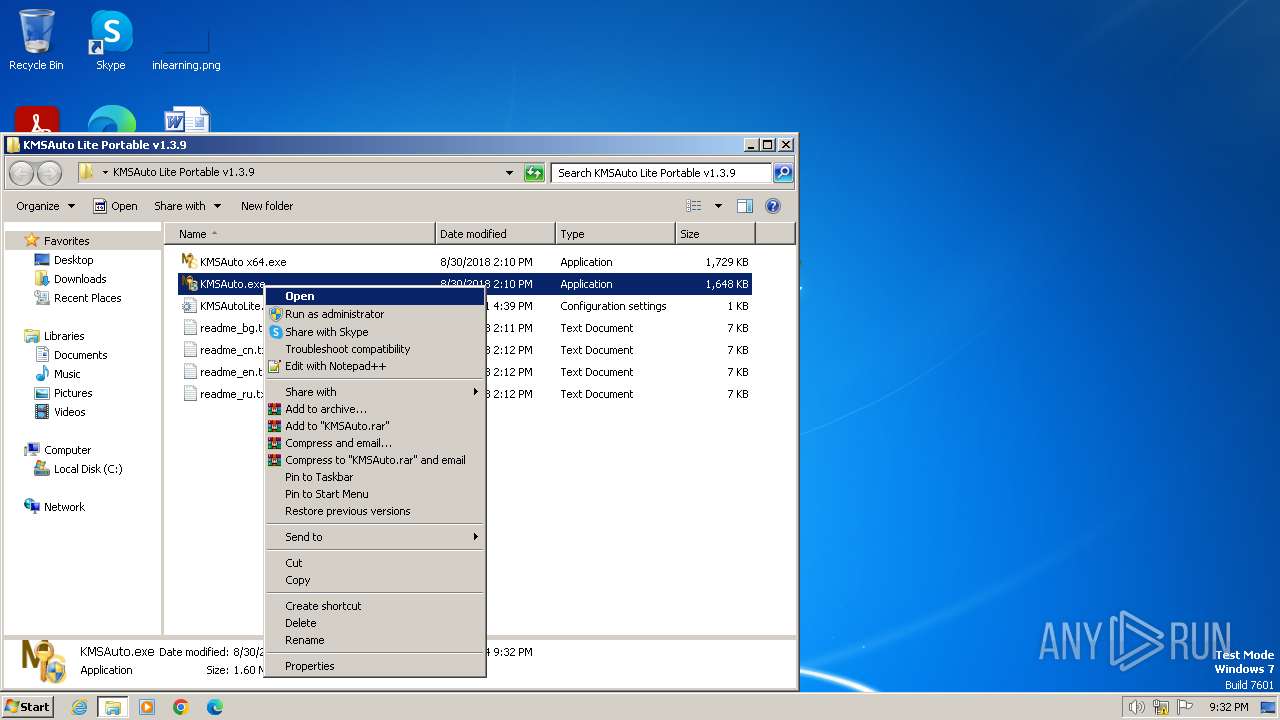Launch Google Chrome from the taskbar
1280x720 pixels.
pyautogui.click(x=181, y=707)
